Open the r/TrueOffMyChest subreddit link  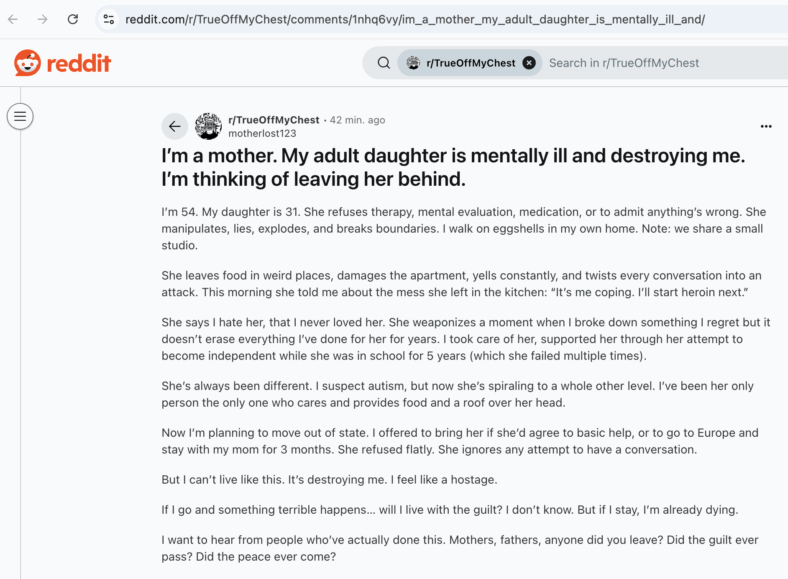(x=273, y=120)
